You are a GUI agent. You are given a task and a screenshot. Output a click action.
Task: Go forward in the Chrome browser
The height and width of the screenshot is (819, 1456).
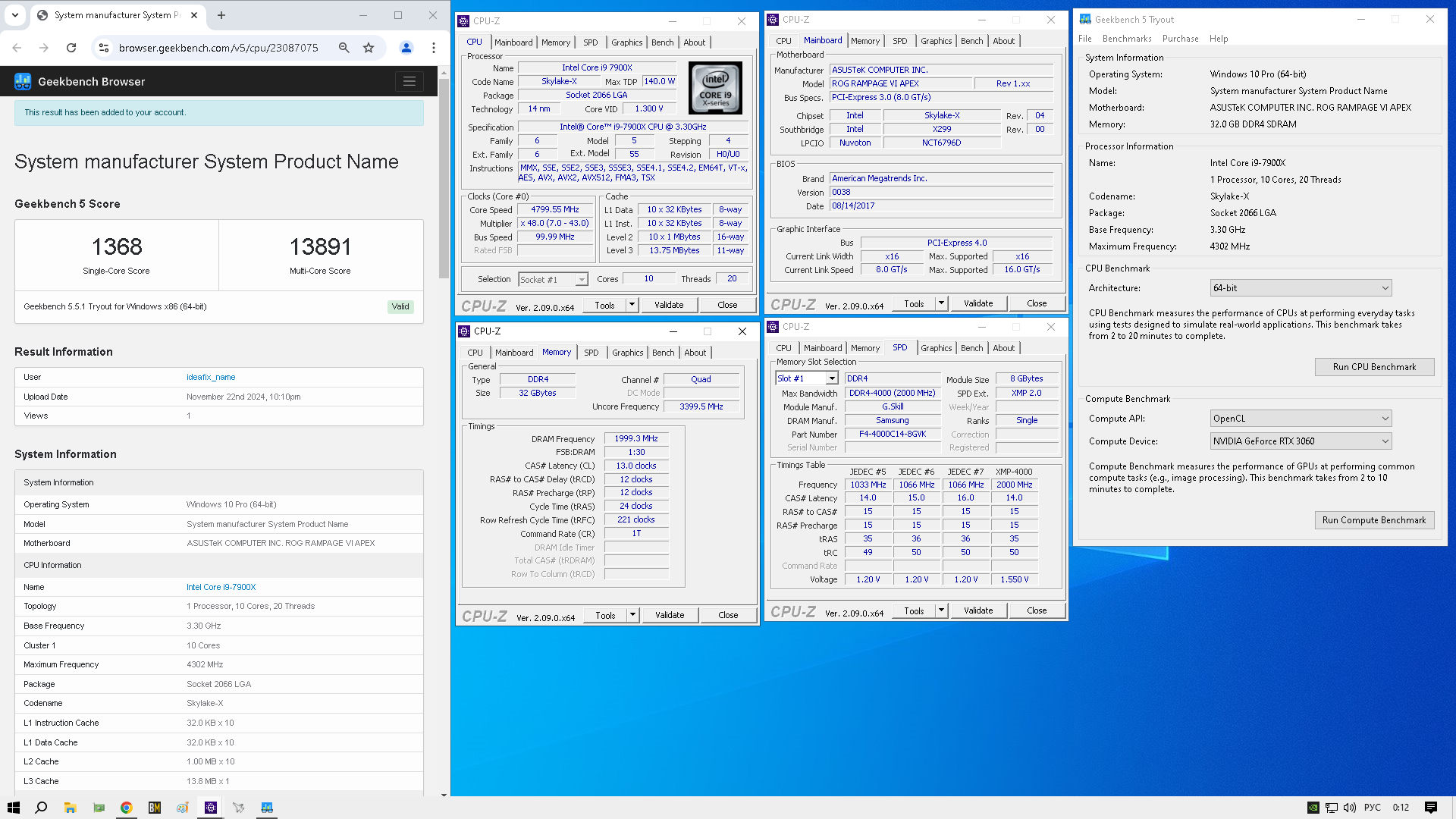tap(44, 48)
